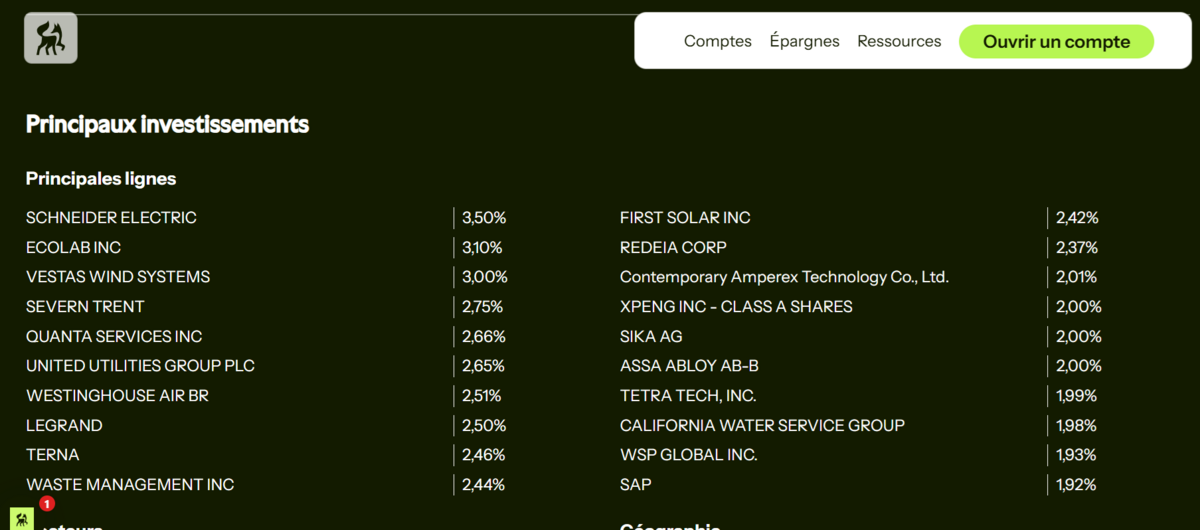
Task: Select the ECOLAB INC holding
Action: (73, 247)
